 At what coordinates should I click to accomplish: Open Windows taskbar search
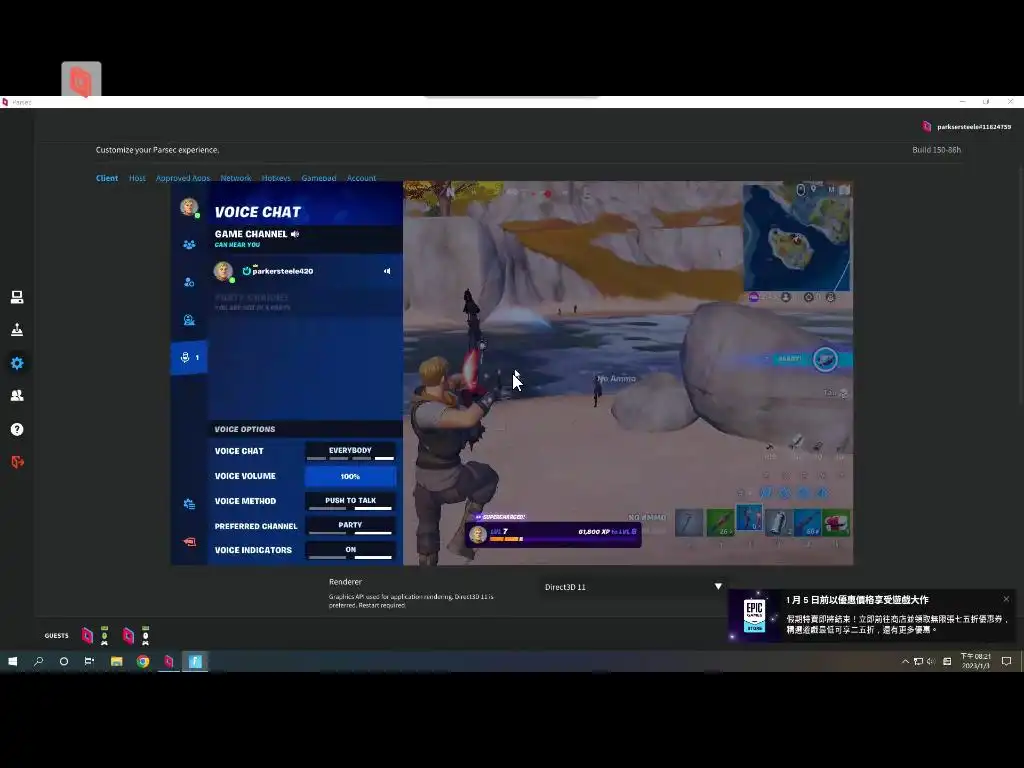38,662
